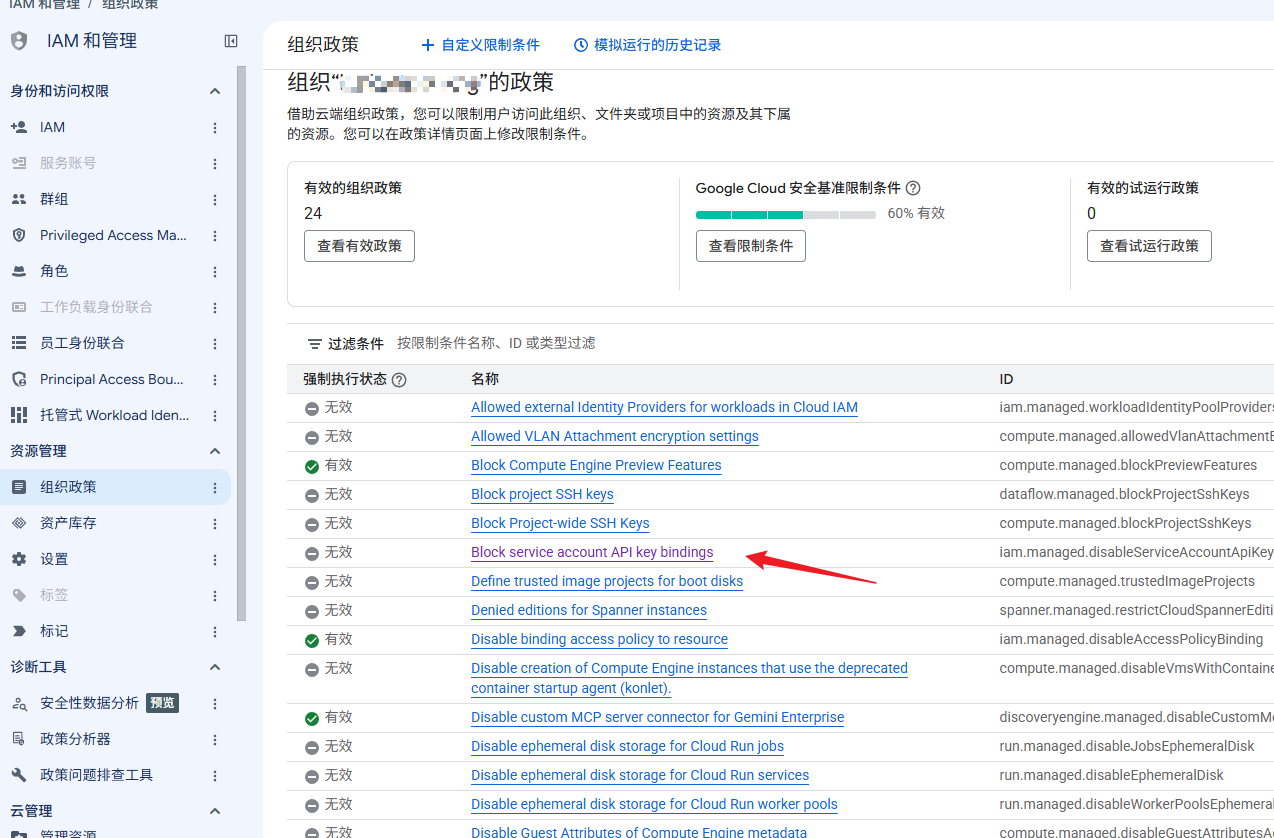This screenshot has width=1274, height=838.
Task: Open the more-options menu for IAM
Action: pyautogui.click(x=215, y=128)
